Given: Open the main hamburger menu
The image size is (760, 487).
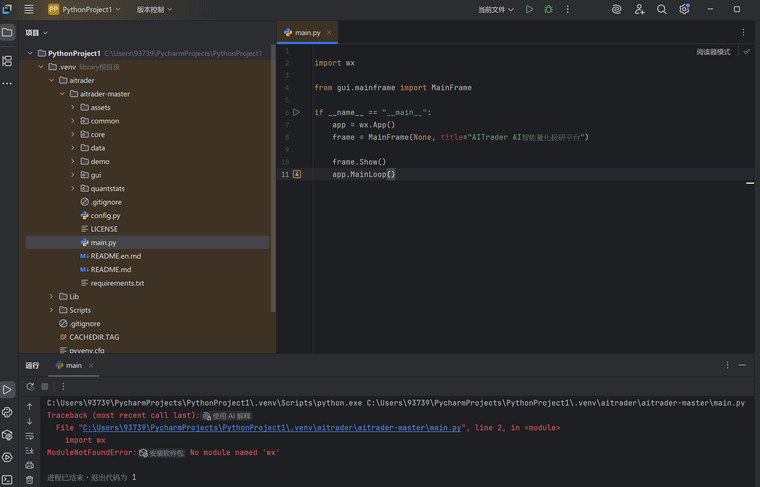Looking at the screenshot, I should click(x=29, y=9).
